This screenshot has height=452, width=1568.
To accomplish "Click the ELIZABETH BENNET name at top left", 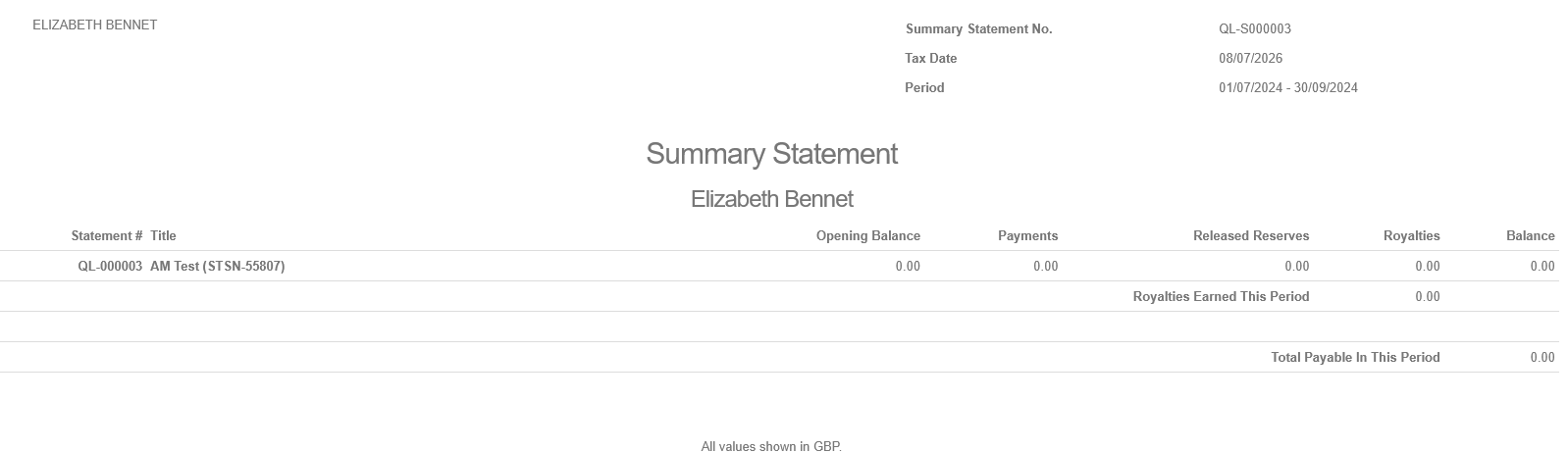I will (x=95, y=25).
